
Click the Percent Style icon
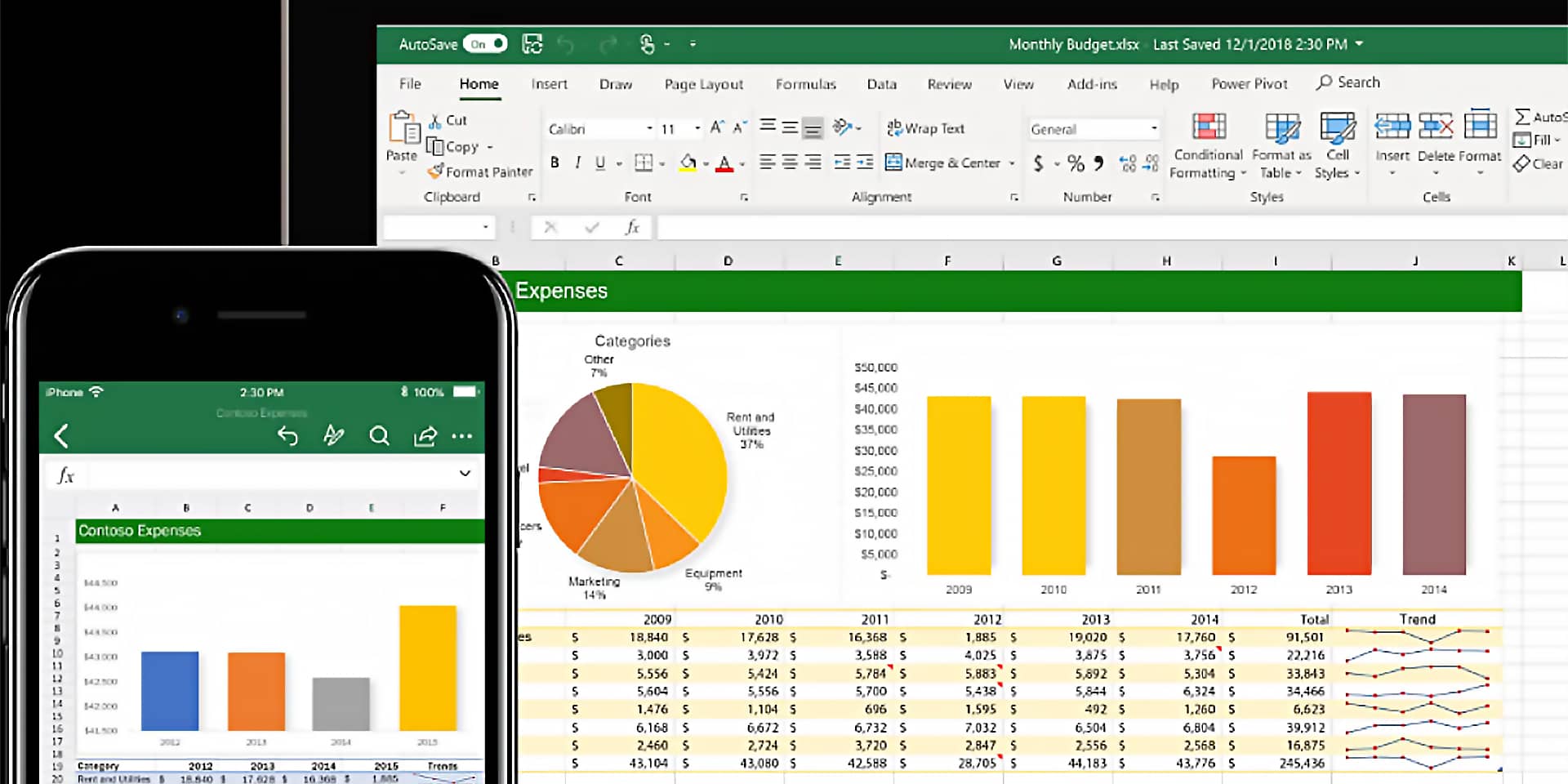click(1076, 163)
